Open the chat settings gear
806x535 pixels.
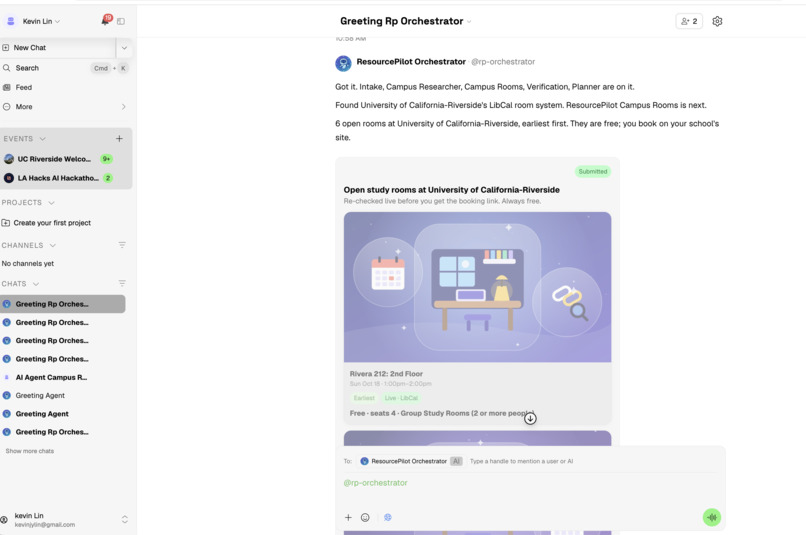pos(717,21)
